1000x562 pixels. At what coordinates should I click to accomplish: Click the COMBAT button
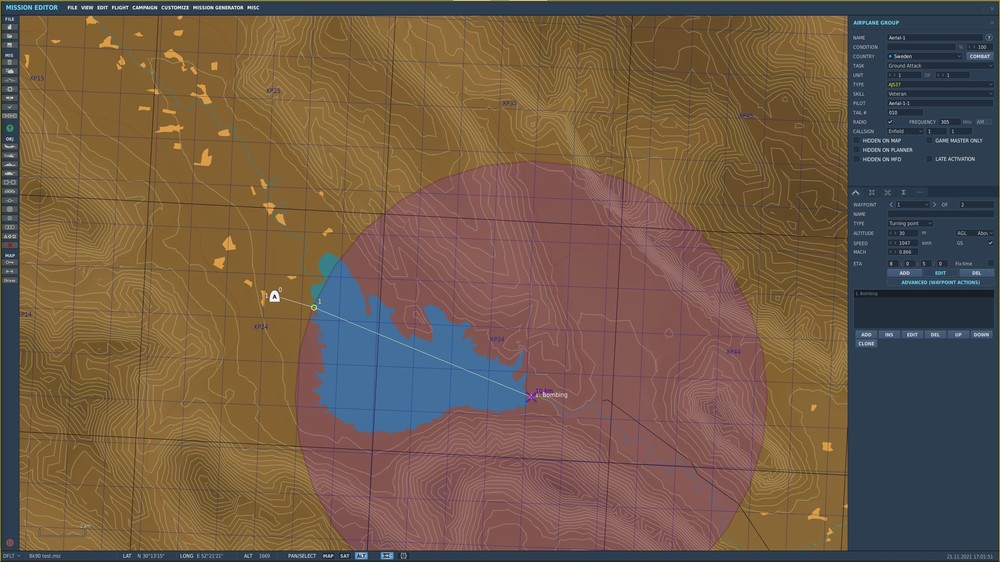(980, 56)
